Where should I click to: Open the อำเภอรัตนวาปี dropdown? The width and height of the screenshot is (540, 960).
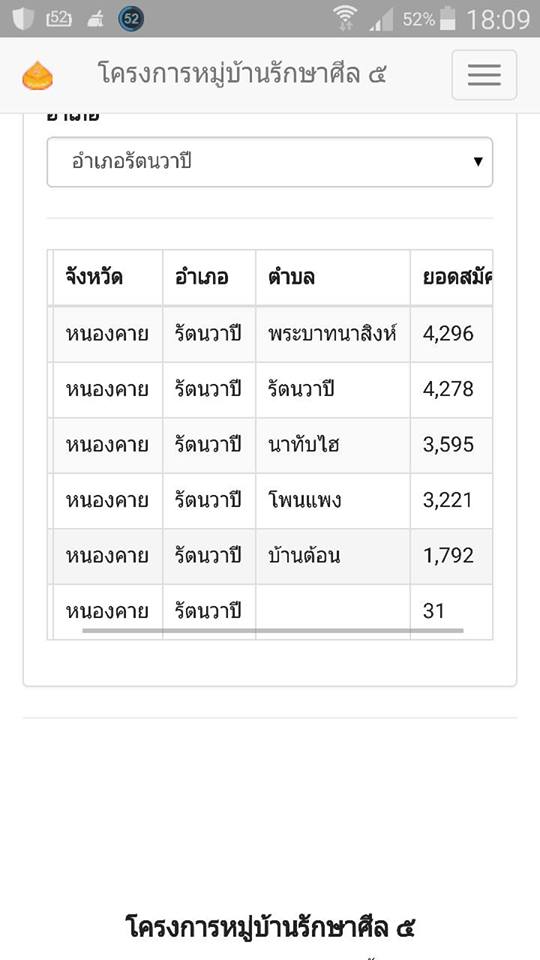tap(270, 162)
